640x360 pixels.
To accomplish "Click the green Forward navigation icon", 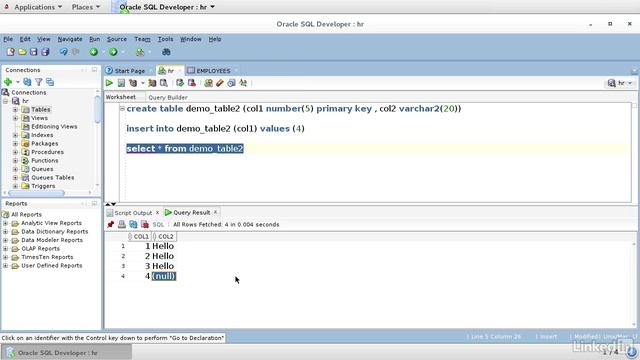I will click(x=113, y=52).
